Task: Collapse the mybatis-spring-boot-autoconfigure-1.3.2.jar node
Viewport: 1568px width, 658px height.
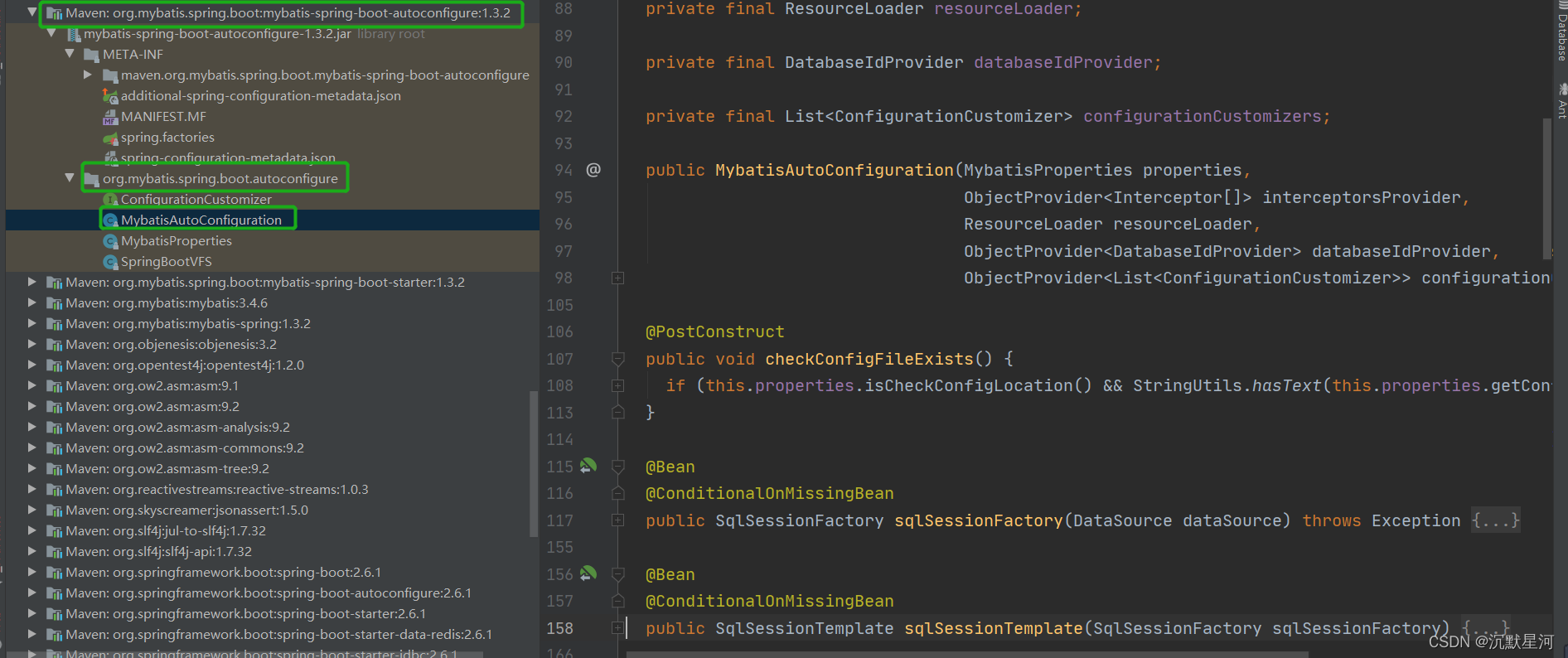Action: 51,33
